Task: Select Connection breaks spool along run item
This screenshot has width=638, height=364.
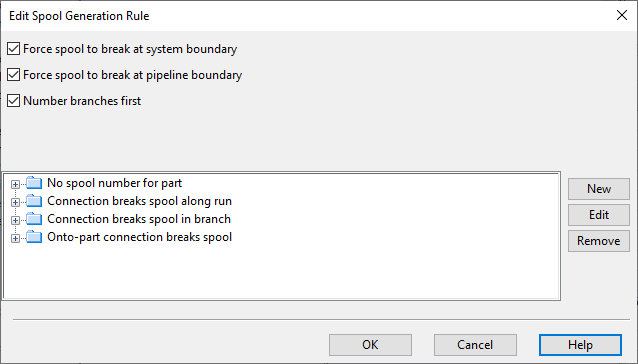Action: pos(140,201)
